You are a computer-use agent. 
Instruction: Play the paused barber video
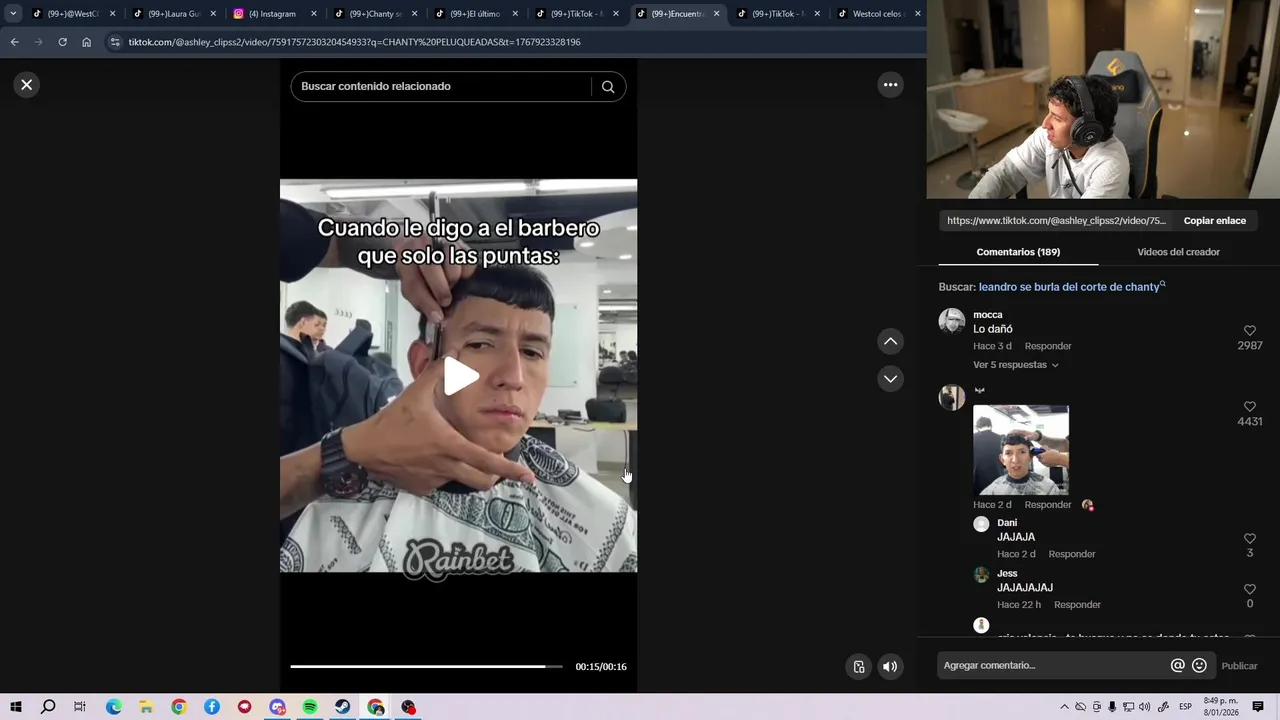[460, 376]
